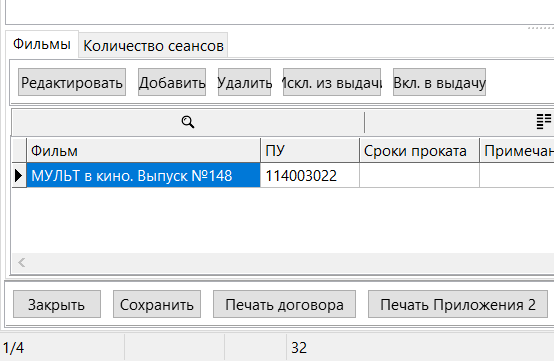This screenshot has height=361, width=554.
Task: Select the row indicator arrow for the МУЛЬТ row
Action: pyautogui.click(x=19, y=176)
